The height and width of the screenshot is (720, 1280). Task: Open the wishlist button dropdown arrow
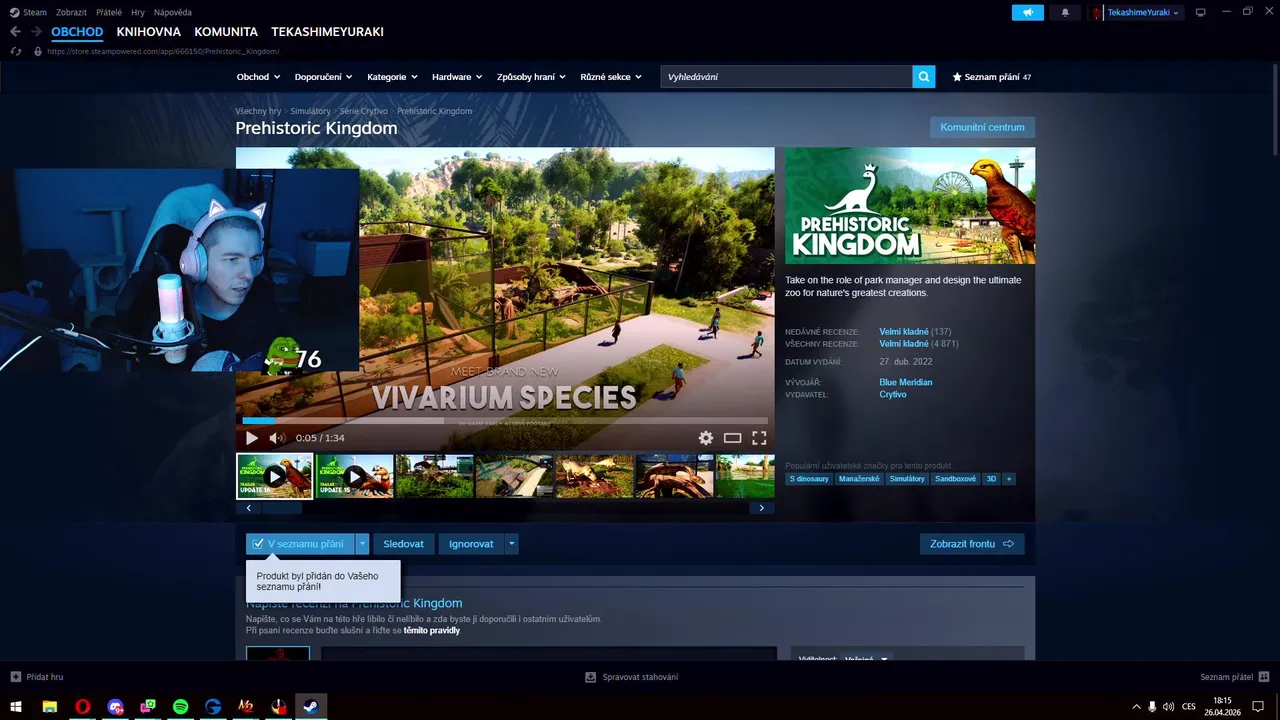362,544
